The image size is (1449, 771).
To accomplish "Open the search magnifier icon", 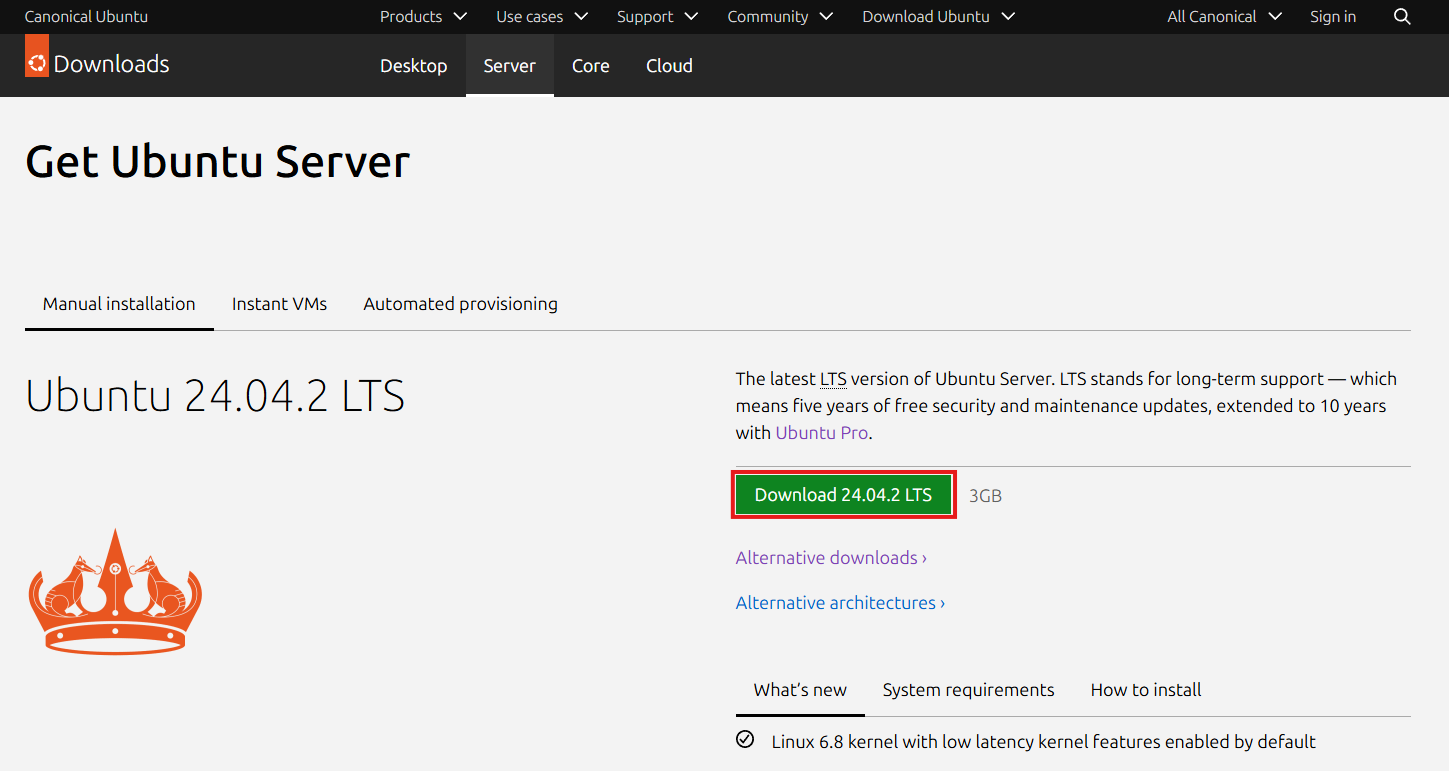I will 1402,17.
